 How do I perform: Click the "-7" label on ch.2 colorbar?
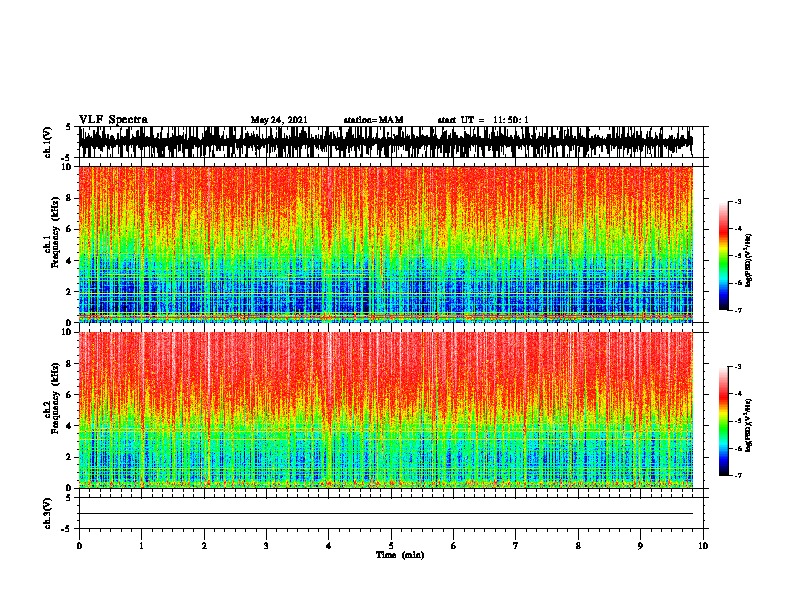[738, 475]
